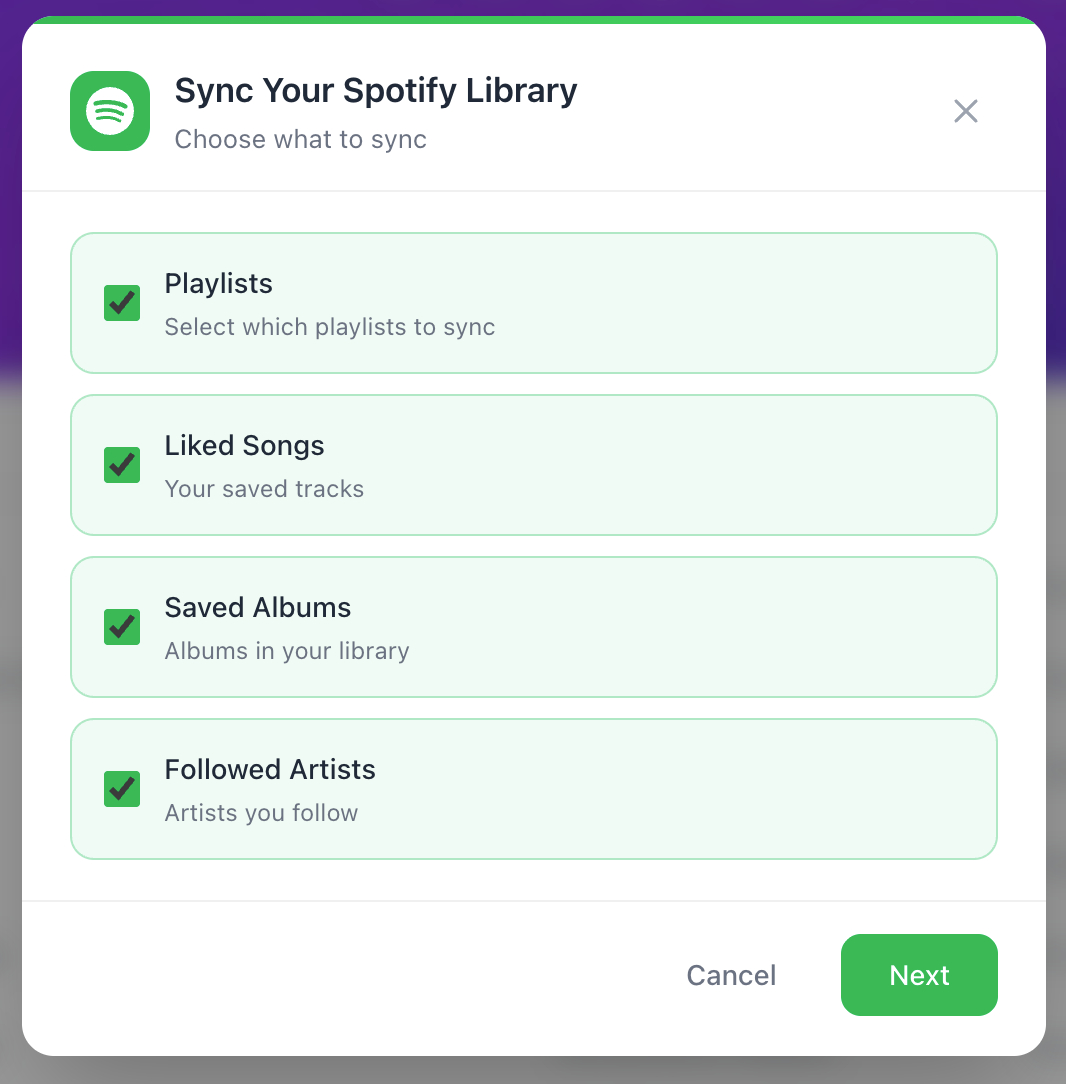This screenshot has width=1066, height=1084.
Task: Untick the Followed Artists checkbox
Action: 122,789
